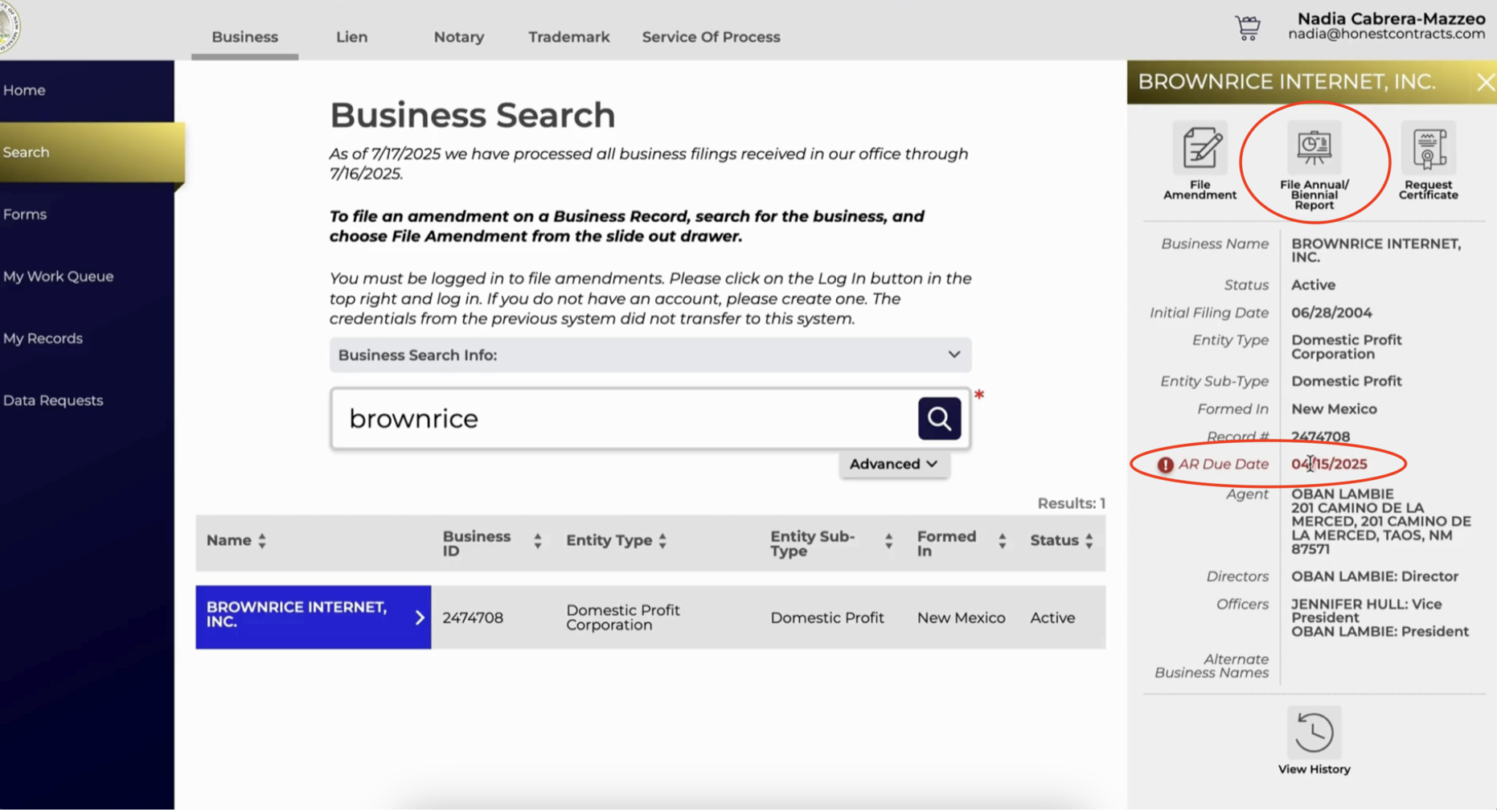
Task: Expand the Business Search Info dropdown
Action: pyautogui.click(x=650, y=355)
